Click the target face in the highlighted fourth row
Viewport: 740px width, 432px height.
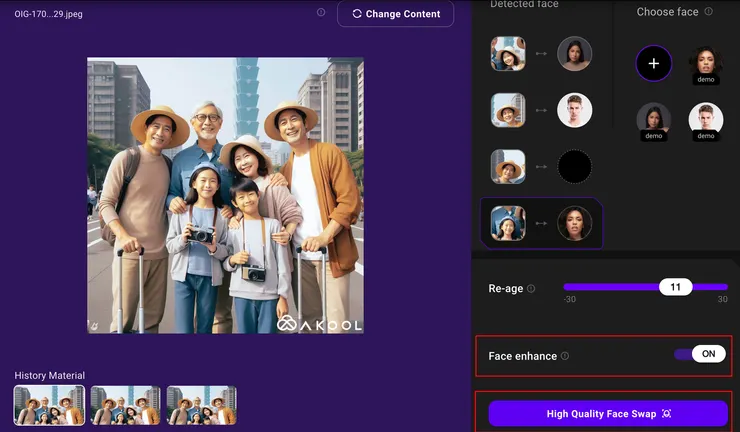574,223
